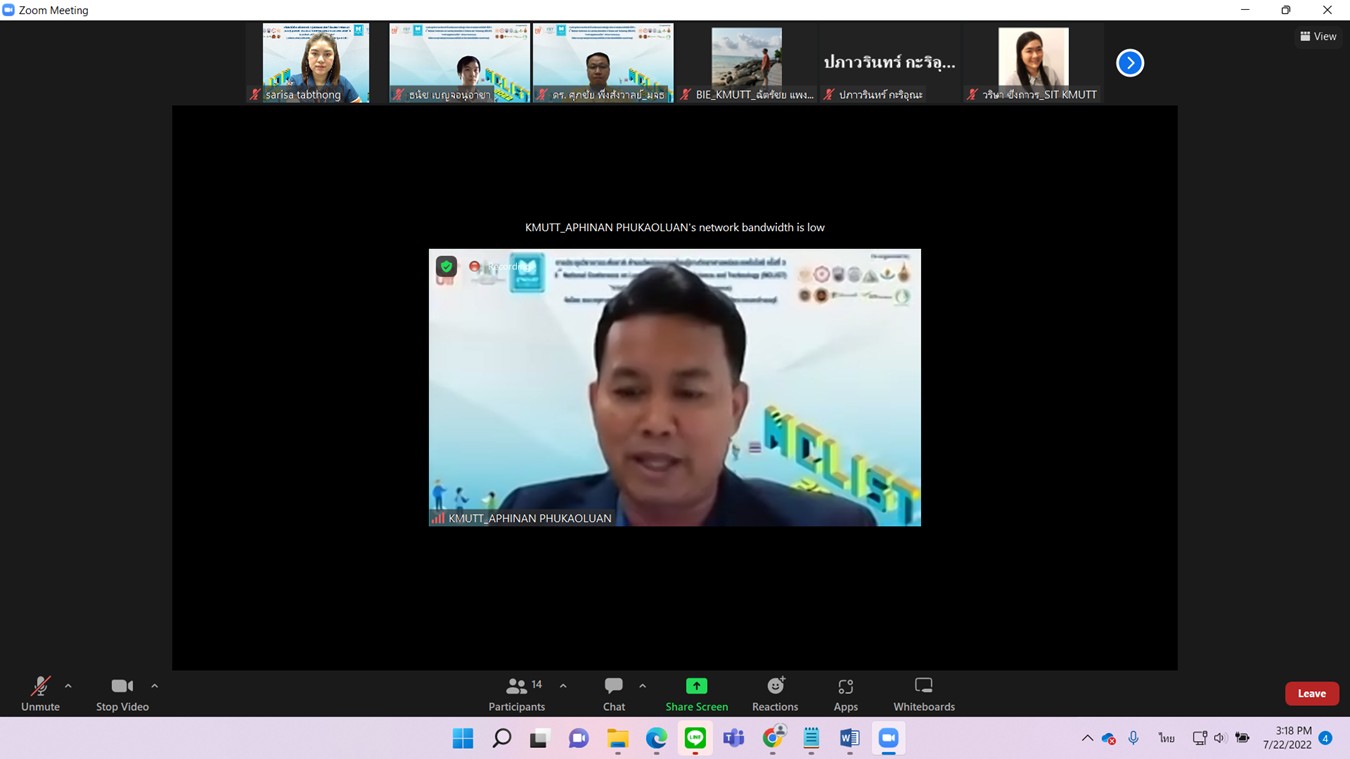Click the green encryption shield icon
The width and height of the screenshot is (1350, 759).
(x=446, y=266)
